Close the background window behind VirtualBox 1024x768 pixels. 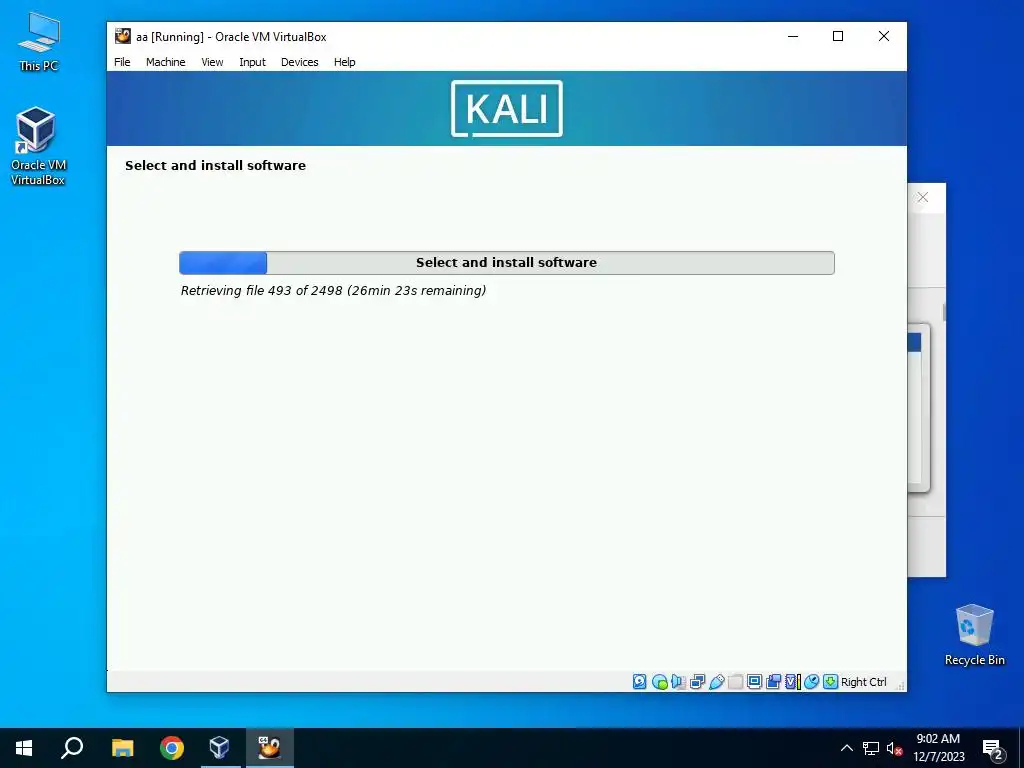click(923, 197)
